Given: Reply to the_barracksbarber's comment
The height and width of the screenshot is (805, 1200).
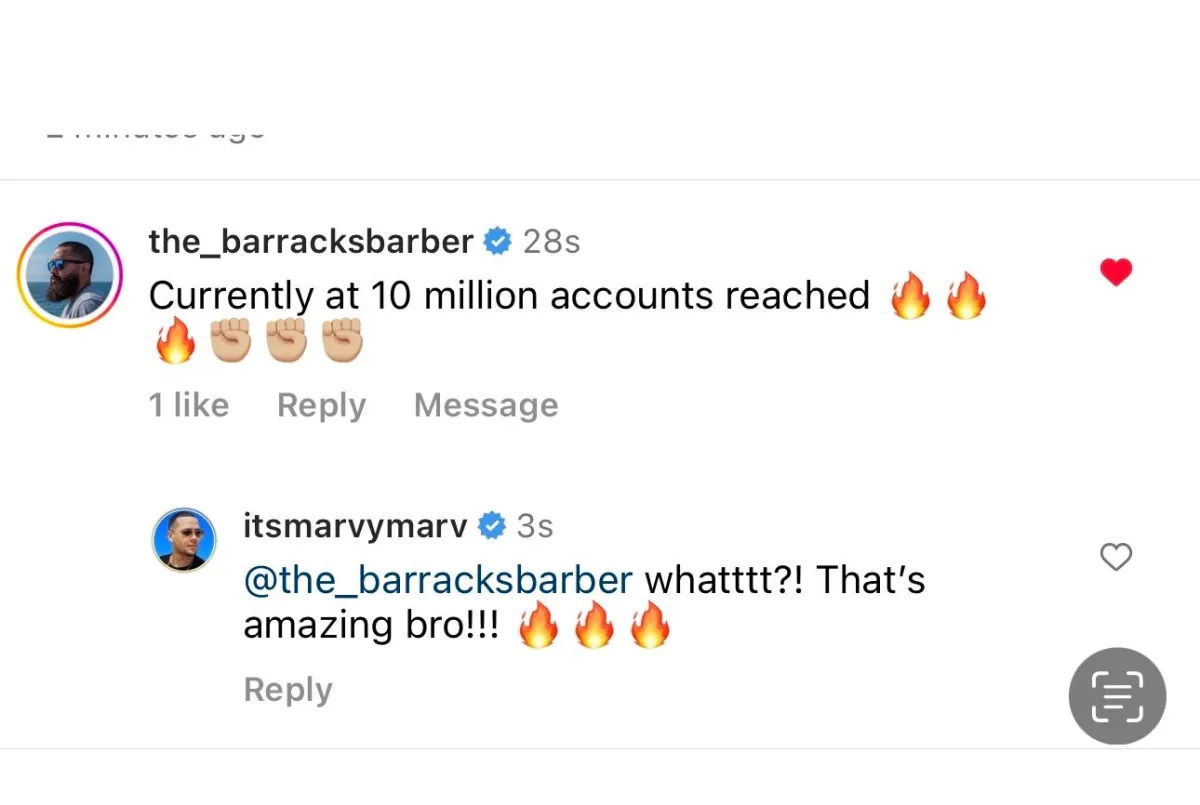Looking at the screenshot, I should [x=321, y=405].
